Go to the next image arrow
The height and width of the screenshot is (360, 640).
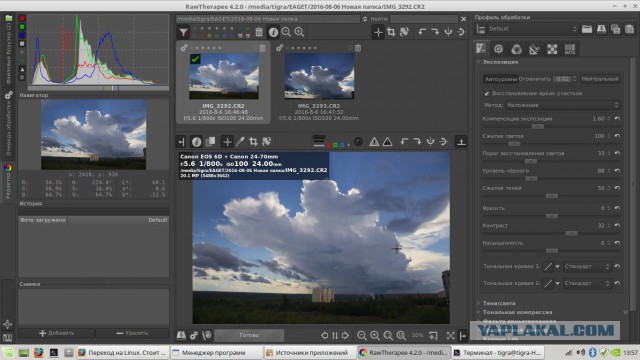(x=345, y=335)
